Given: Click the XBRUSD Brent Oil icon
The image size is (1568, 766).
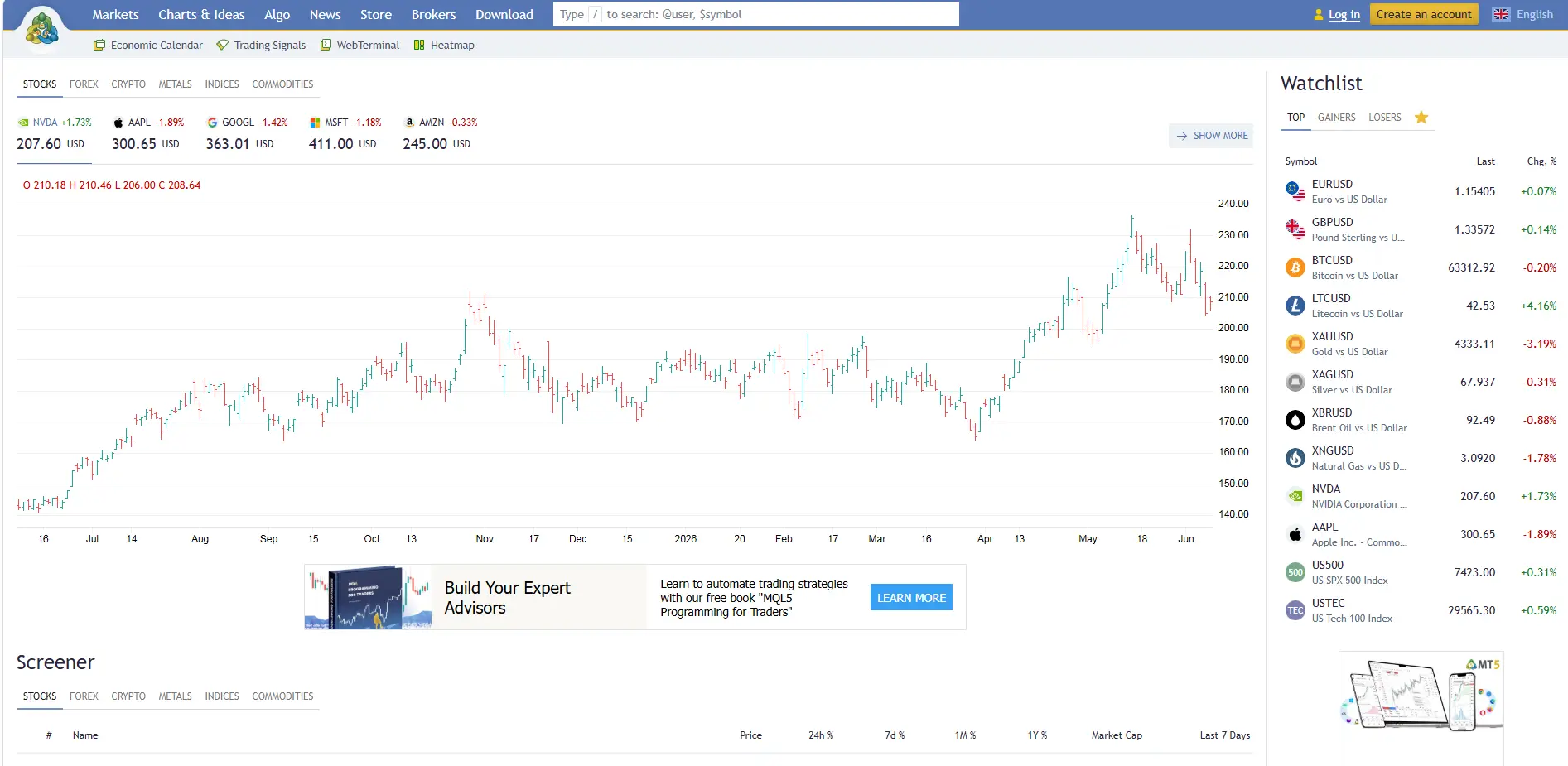Looking at the screenshot, I should coord(1295,420).
